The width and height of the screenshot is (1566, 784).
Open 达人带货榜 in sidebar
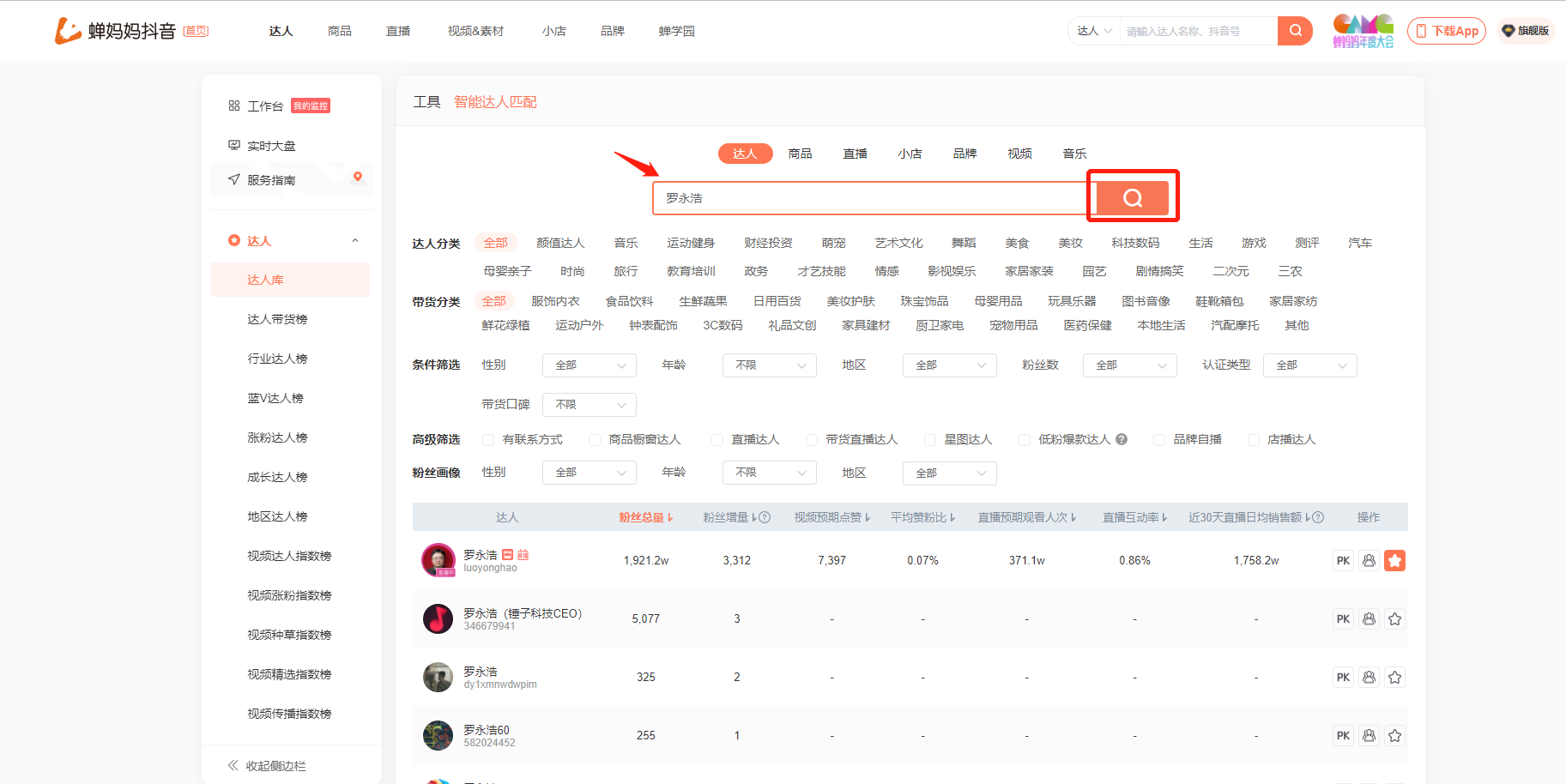click(x=277, y=319)
